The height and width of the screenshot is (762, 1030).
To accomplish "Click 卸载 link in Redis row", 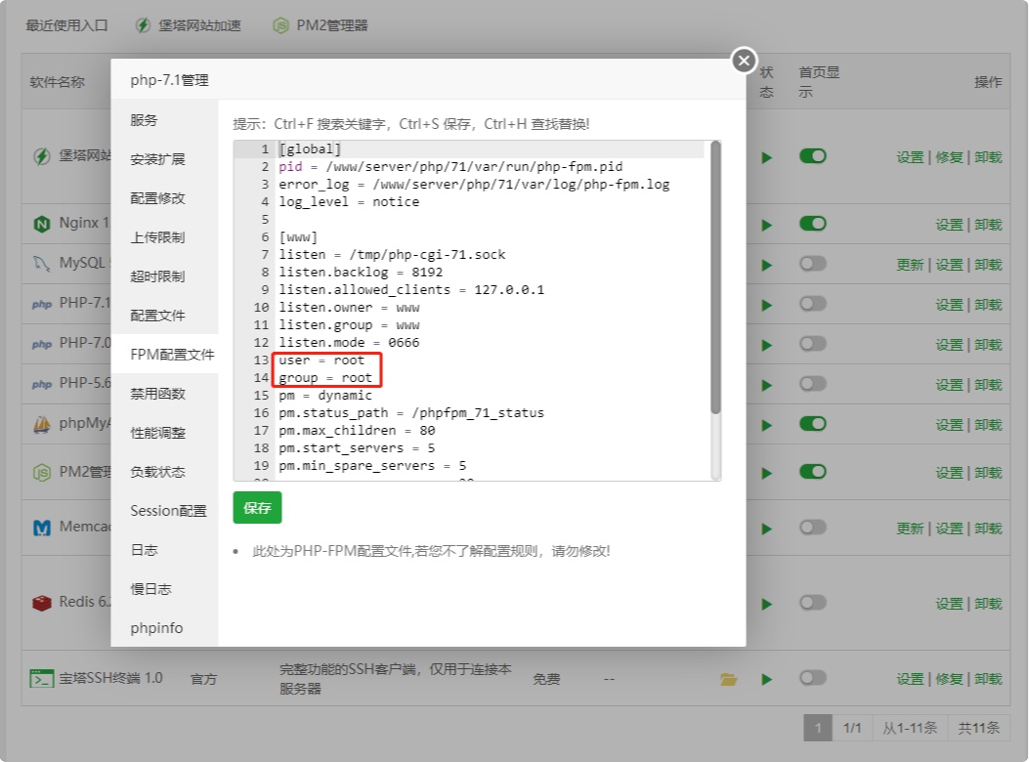I will 988,604.
